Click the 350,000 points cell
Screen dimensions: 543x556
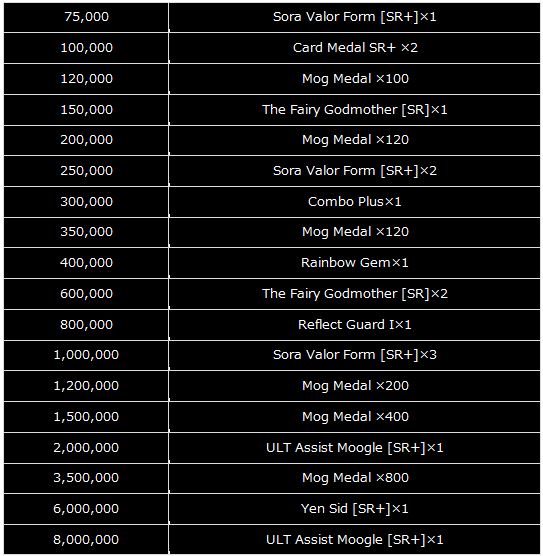tap(86, 232)
